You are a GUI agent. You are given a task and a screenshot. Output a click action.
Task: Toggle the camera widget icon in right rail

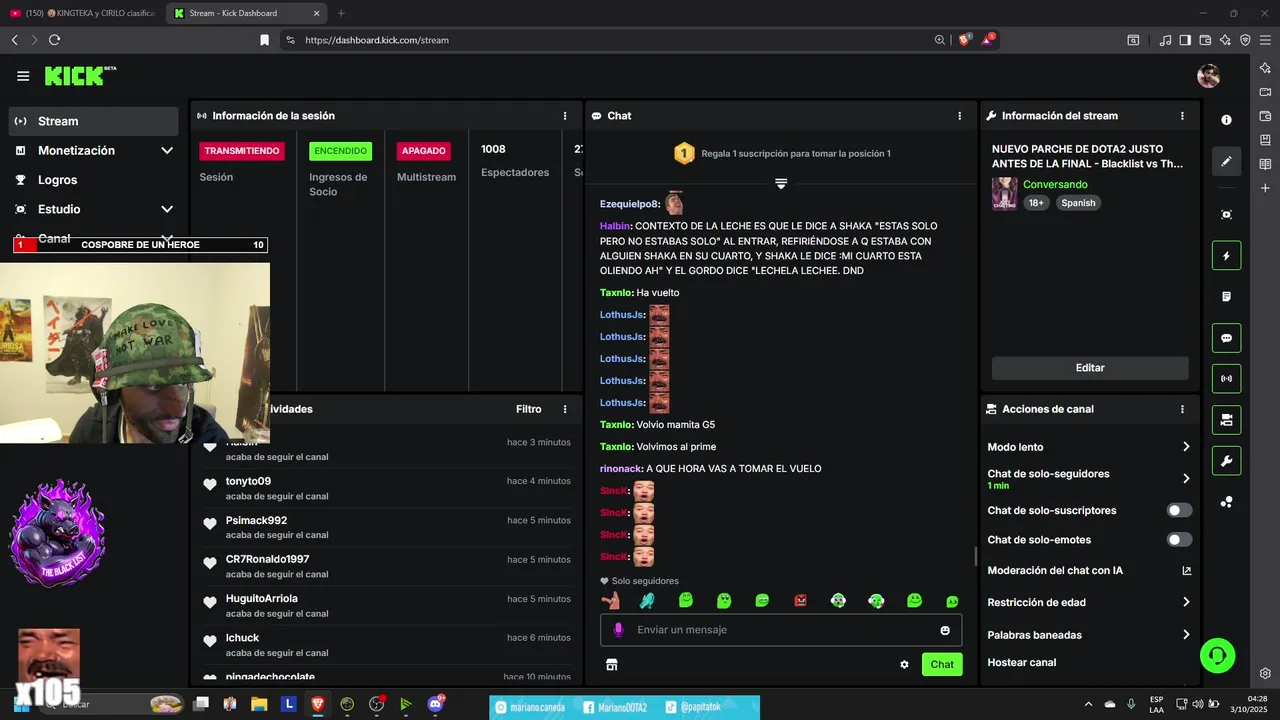pos(1227,420)
